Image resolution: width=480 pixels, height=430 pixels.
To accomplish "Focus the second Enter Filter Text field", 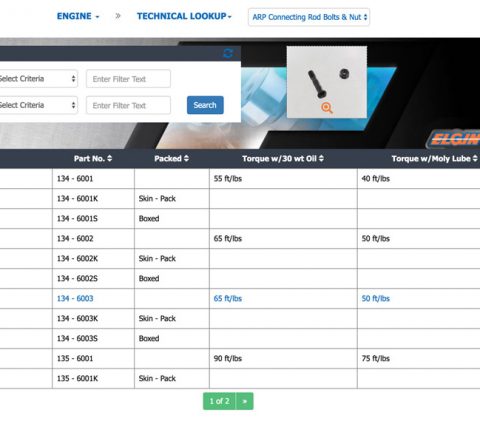I will pos(128,106).
